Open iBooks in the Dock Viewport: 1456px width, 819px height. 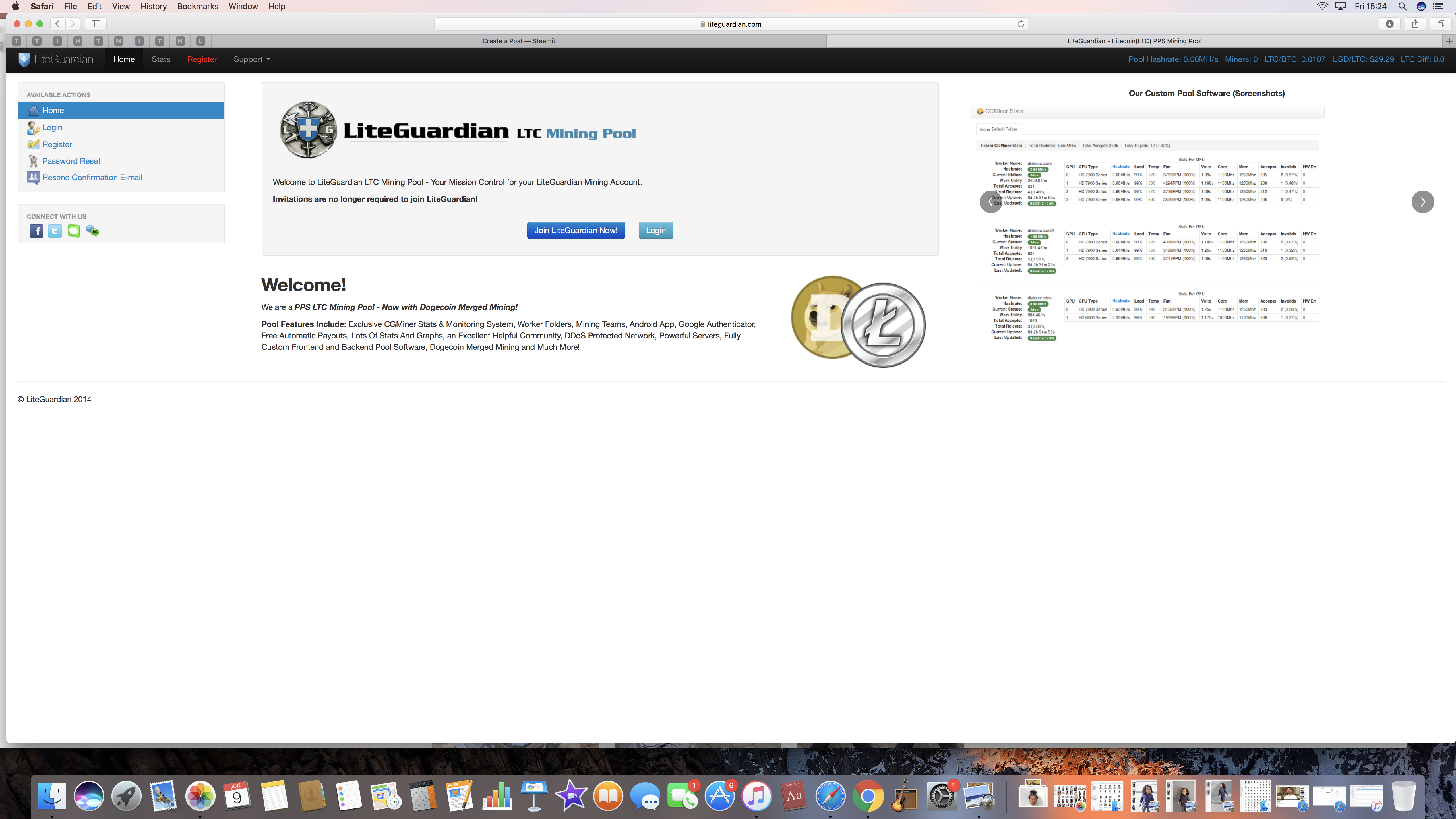[608, 796]
